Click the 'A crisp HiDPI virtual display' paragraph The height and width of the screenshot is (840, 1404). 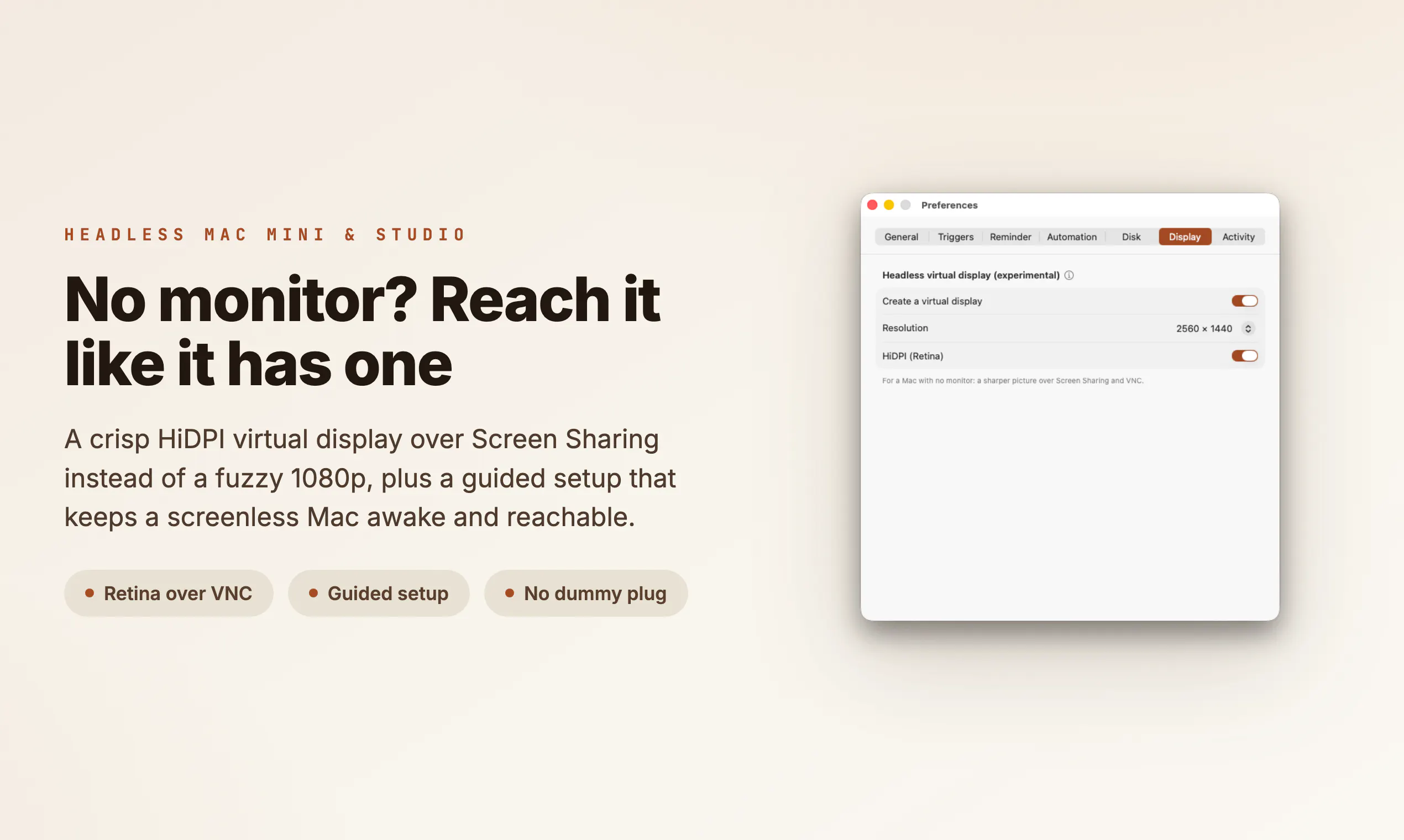pyautogui.click(x=370, y=478)
